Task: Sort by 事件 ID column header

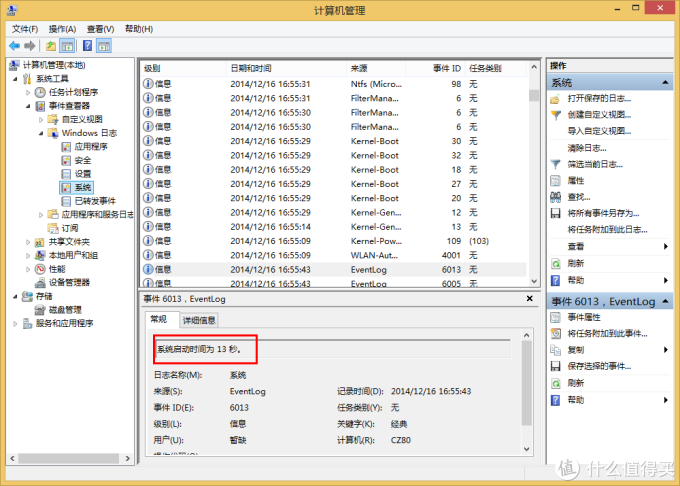Action: [435, 68]
